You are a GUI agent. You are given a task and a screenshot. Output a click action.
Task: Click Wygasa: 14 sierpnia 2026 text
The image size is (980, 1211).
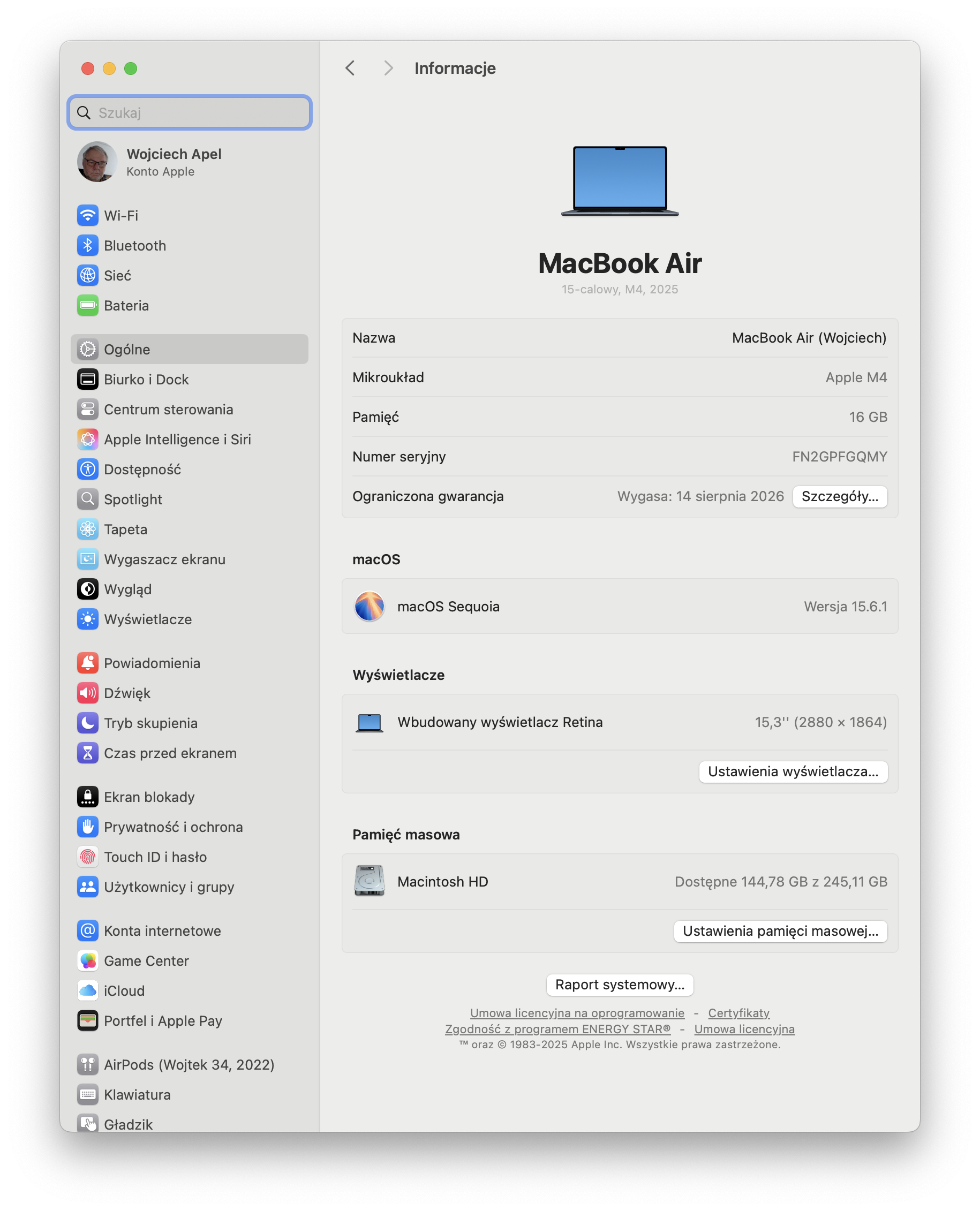coord(700,497)
